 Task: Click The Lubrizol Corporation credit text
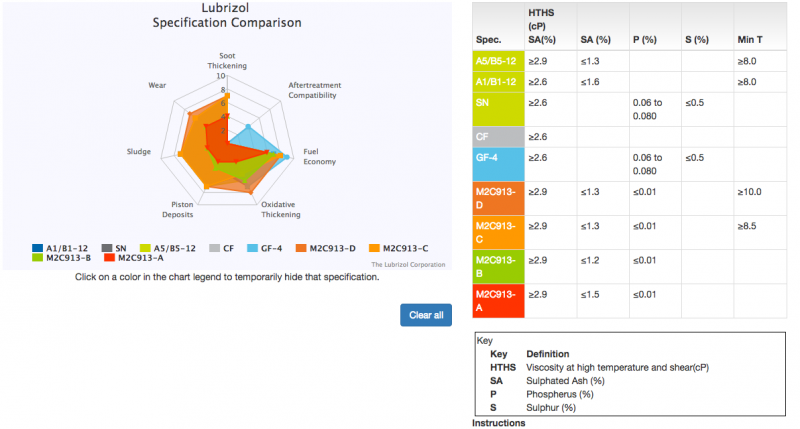(408, 264)
